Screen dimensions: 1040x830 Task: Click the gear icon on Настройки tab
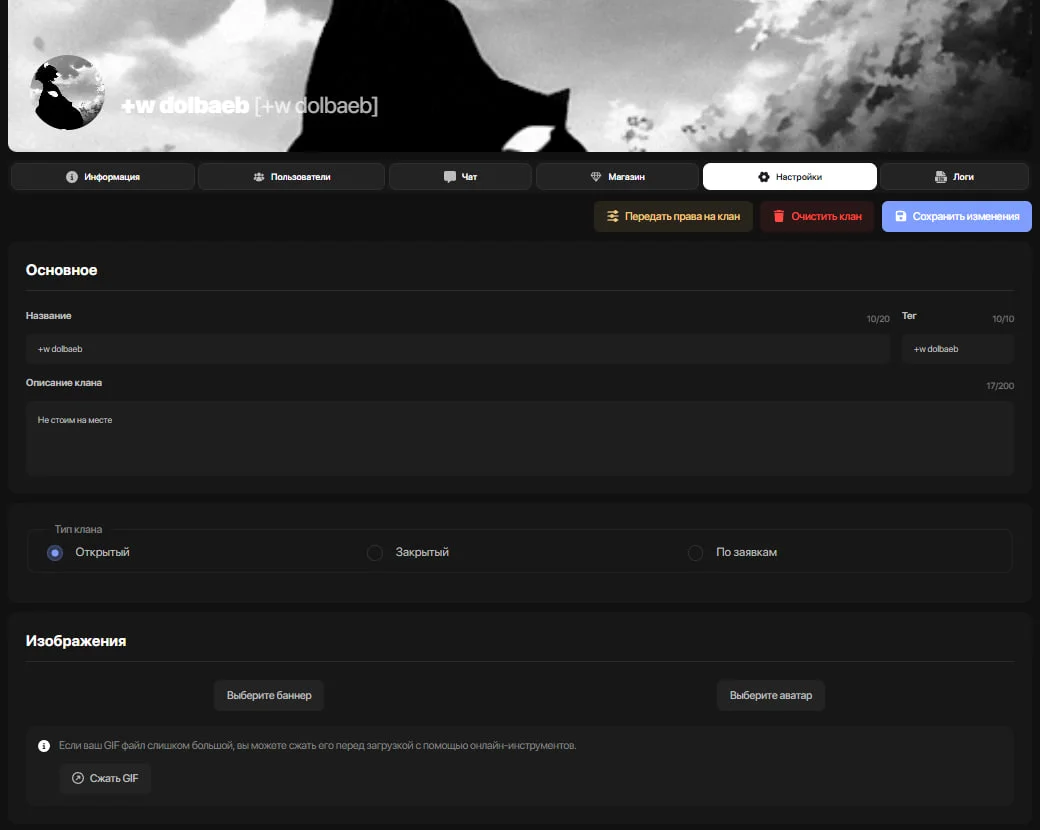click(763, 176)
